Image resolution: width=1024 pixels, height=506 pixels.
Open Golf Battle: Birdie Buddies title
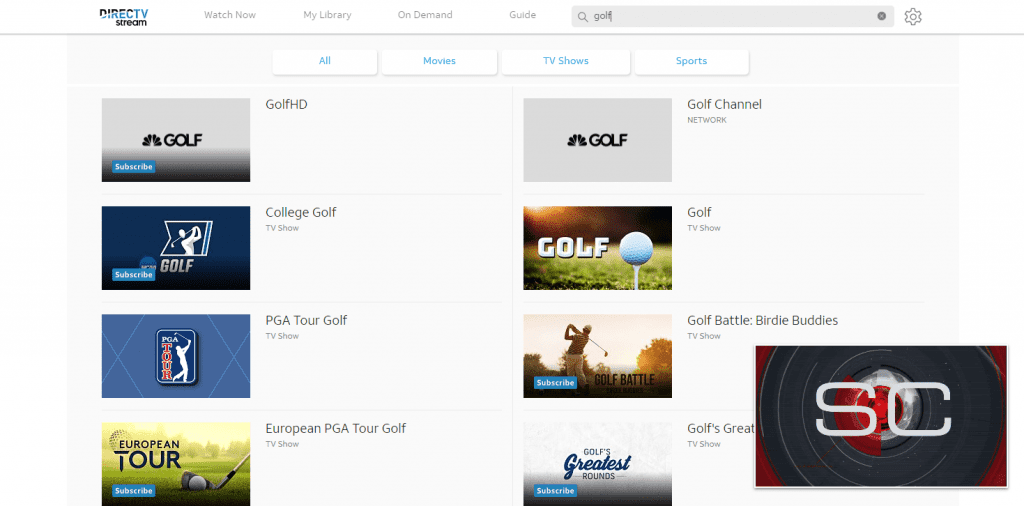point(762,321)
